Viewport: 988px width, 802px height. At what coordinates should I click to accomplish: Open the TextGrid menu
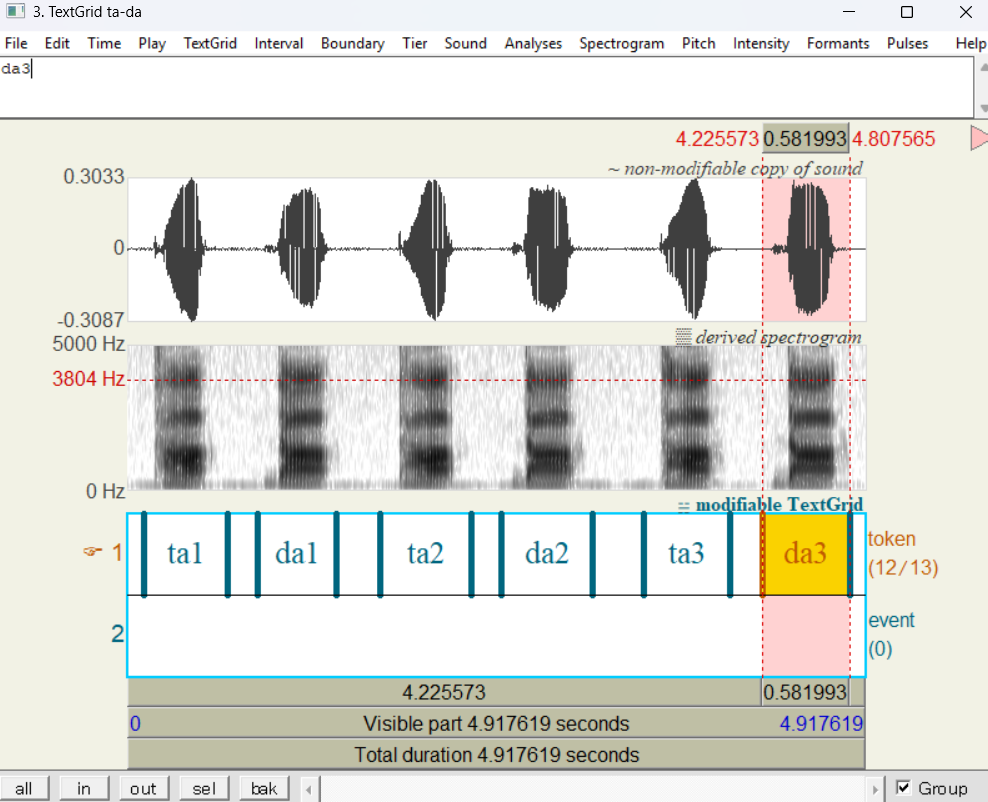(210, 43)
